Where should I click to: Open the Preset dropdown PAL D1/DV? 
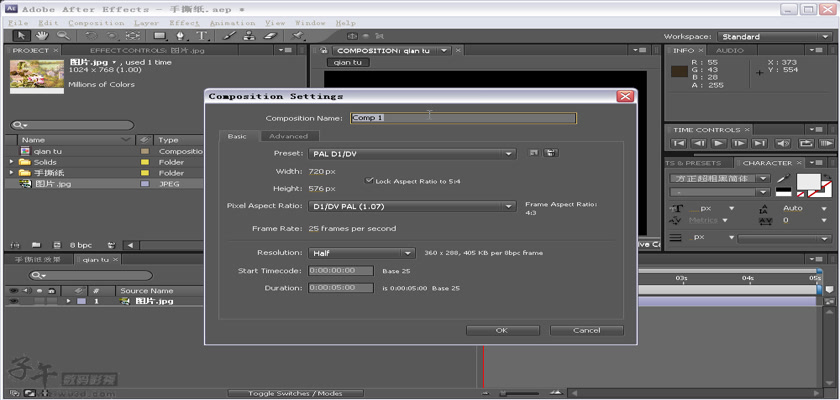click(x=412, y=154)
